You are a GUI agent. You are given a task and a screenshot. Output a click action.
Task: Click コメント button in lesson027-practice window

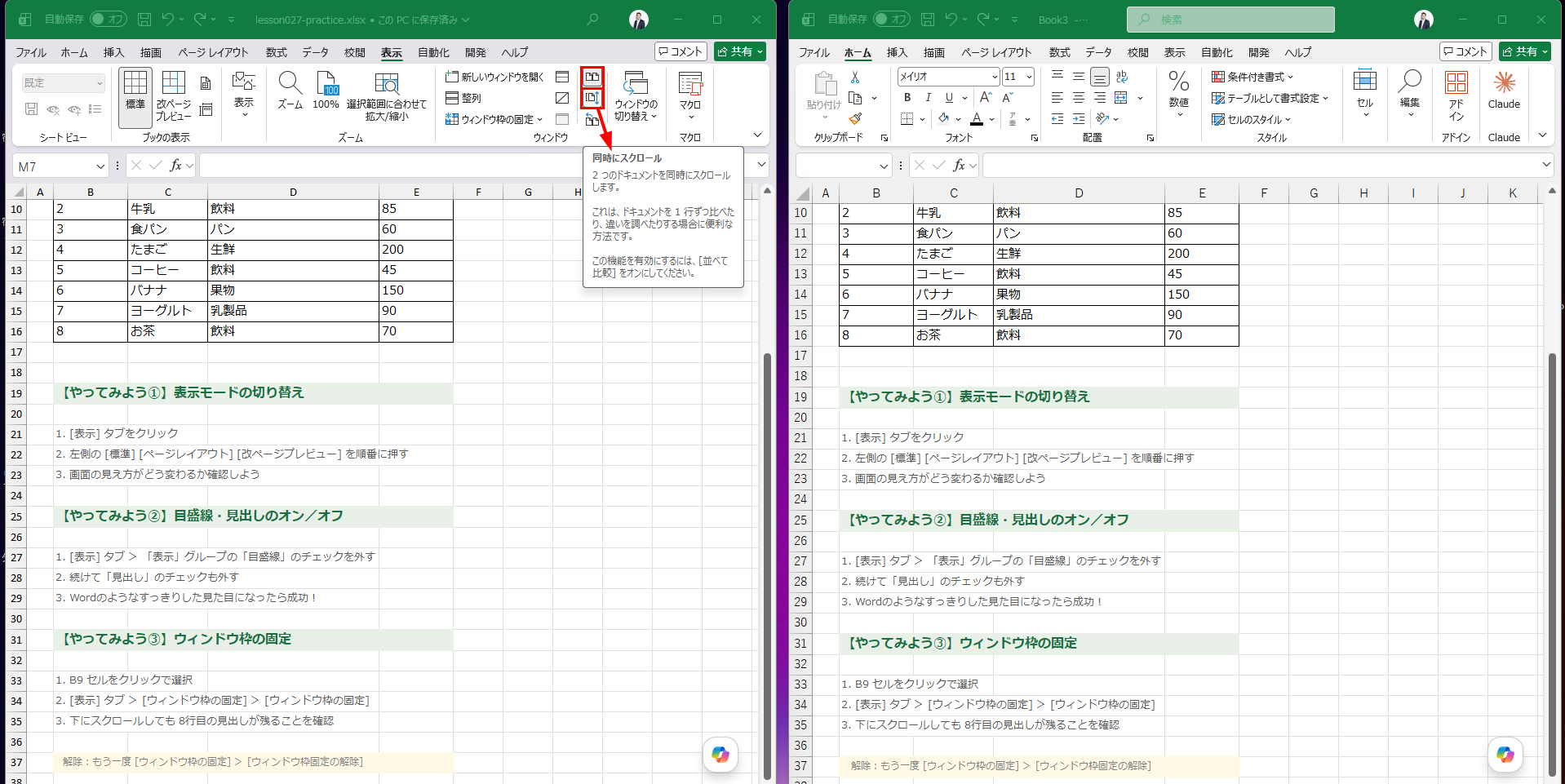pyautogui.click(x=681, y=51)
